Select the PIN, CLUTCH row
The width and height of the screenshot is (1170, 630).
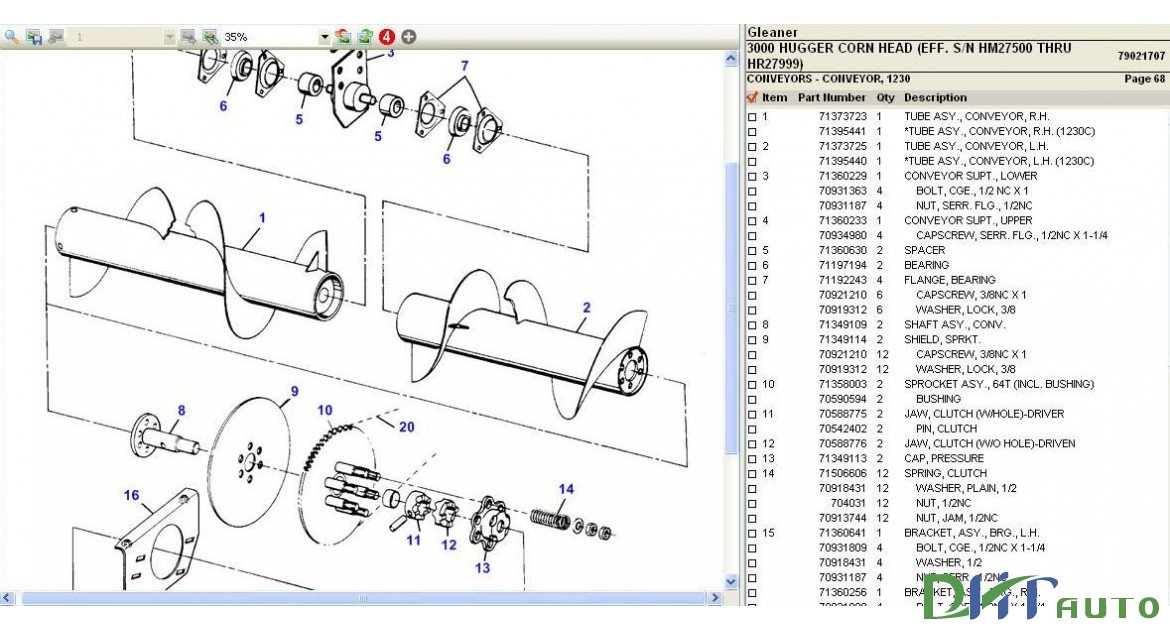click(x=946, y=429)
